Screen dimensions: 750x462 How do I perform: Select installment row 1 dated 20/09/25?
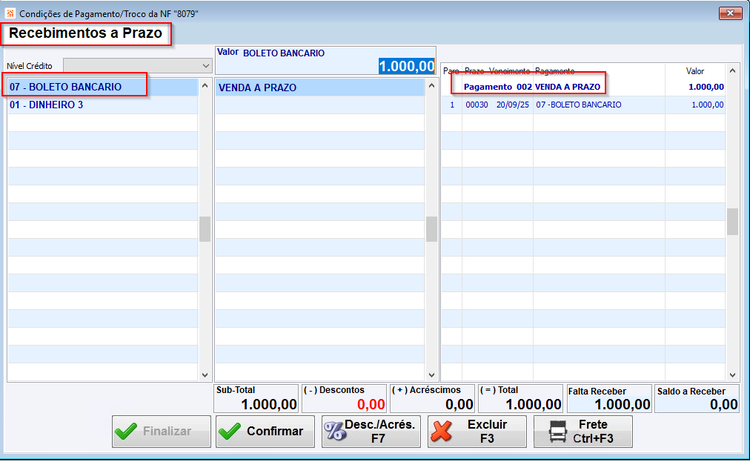(x=583, y=105)
